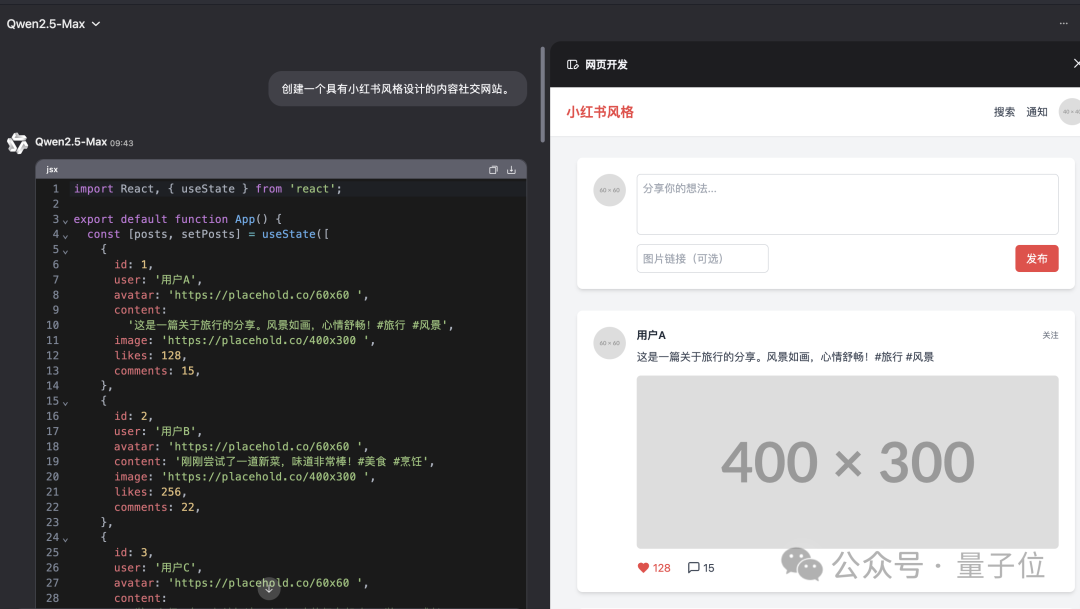
Task: Click the 分享你的想法 text area
Action: coord(847,204)
